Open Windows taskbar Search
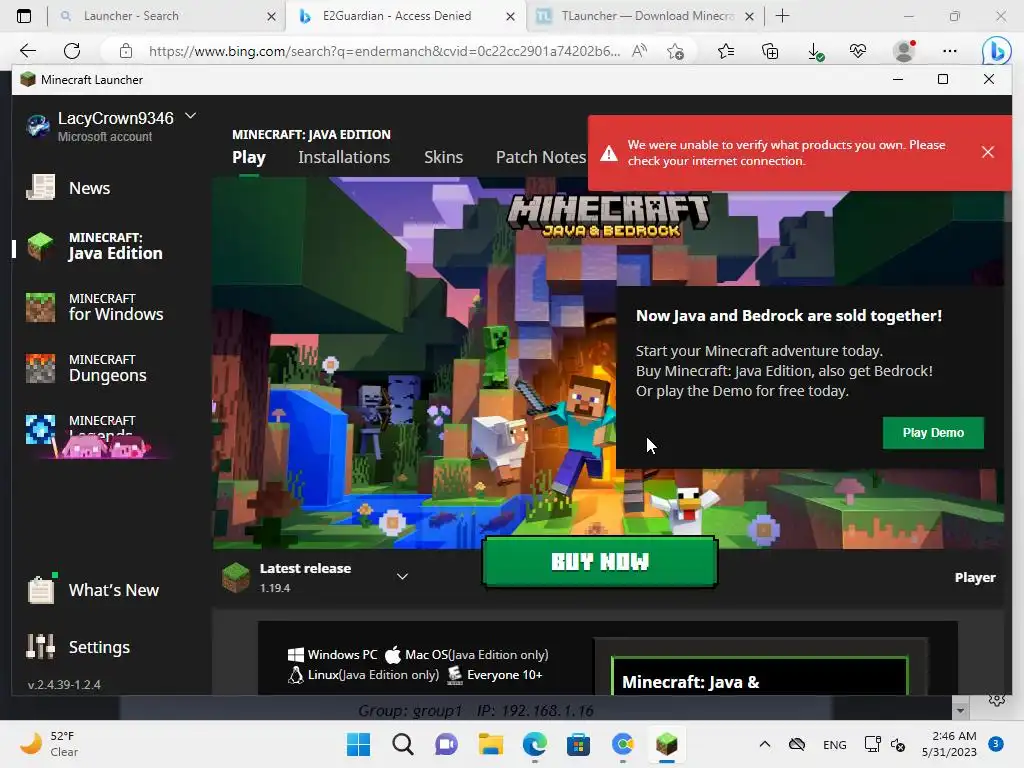This screenshot has height=768, width=1024. [x=403, y=744]
